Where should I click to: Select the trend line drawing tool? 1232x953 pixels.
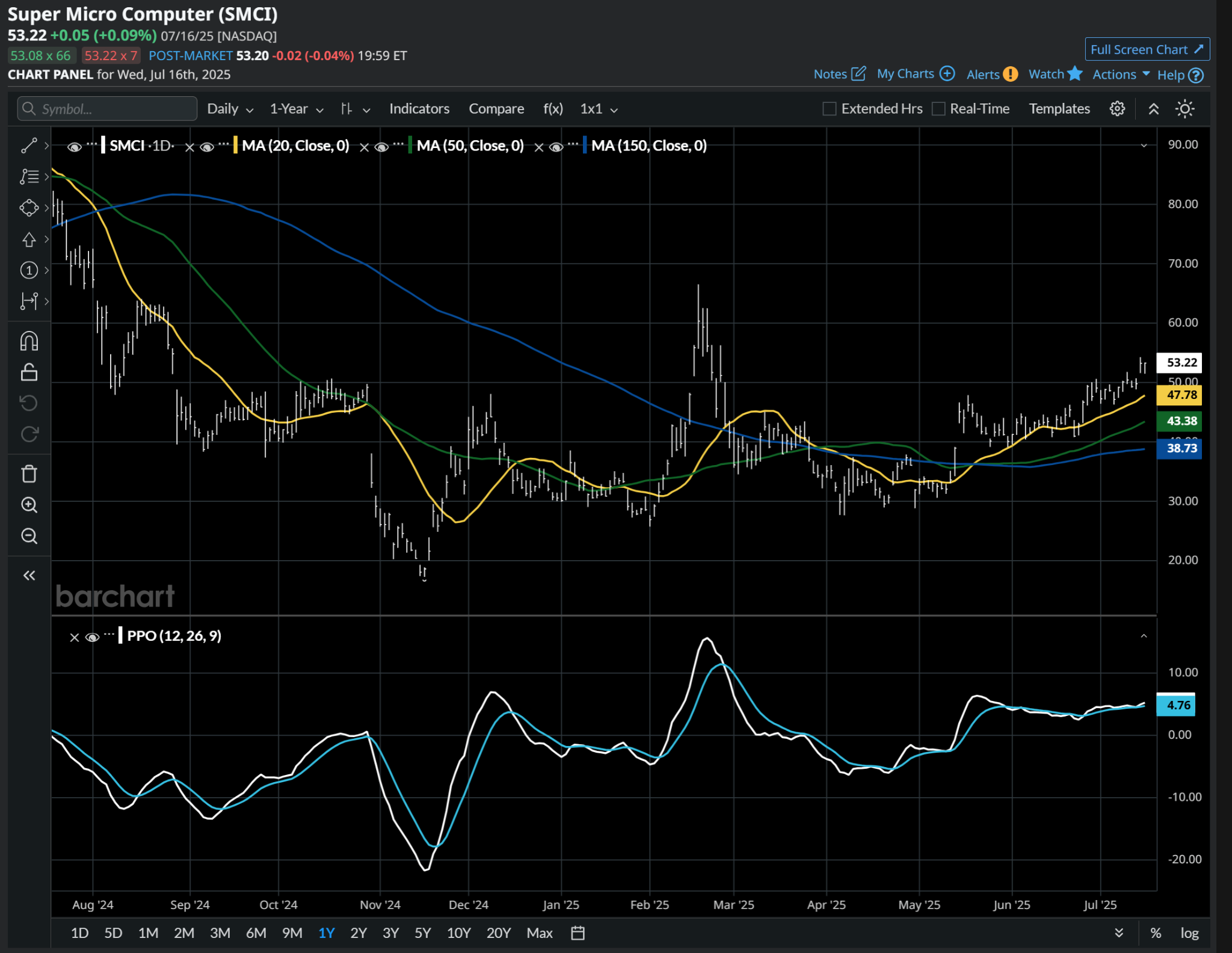coord(29,146)
